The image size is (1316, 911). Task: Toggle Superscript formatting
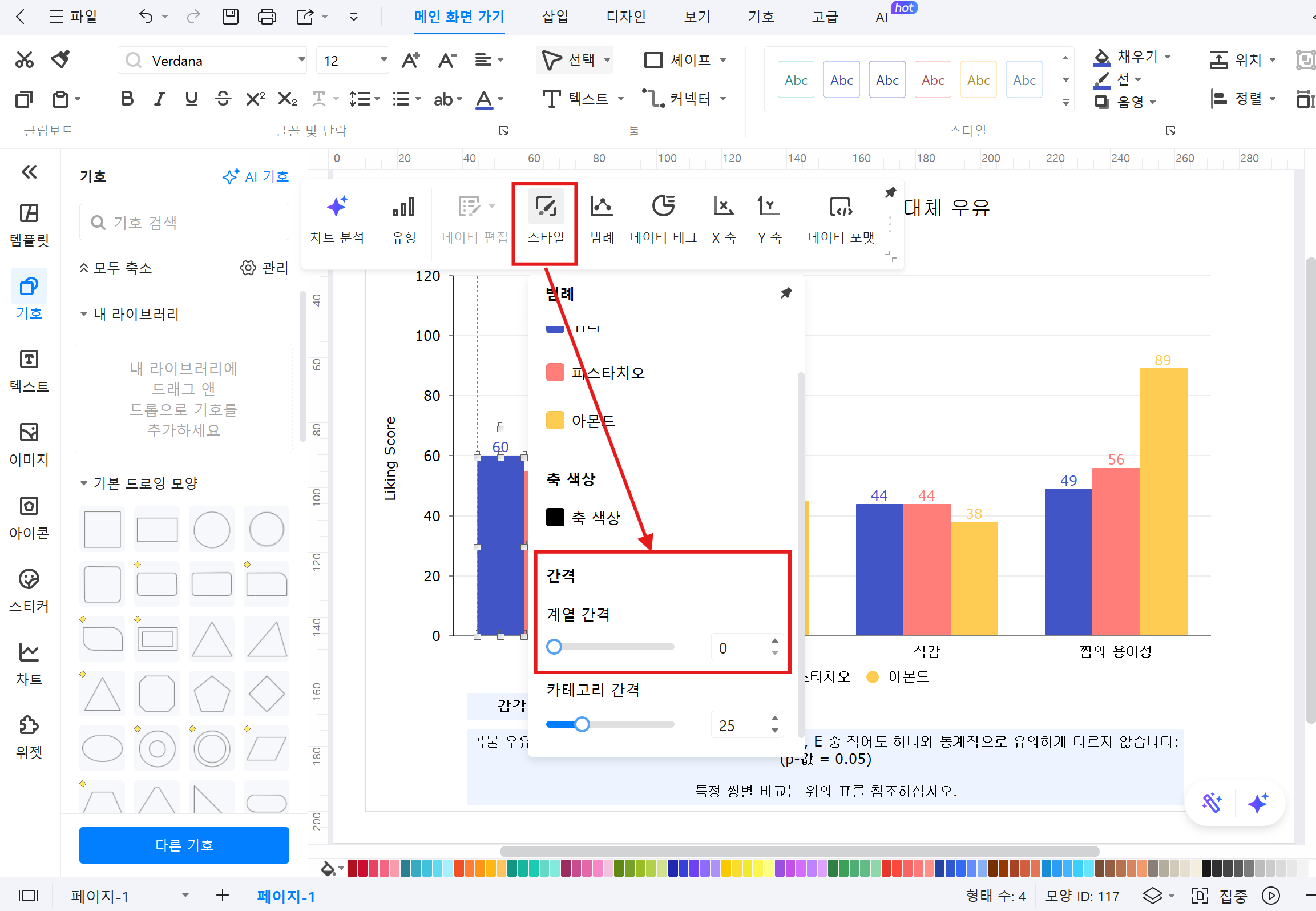pos(255,99)
